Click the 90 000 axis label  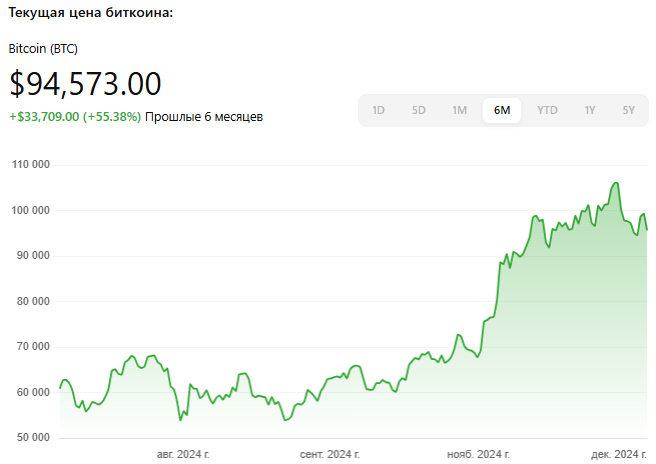tap(33, 256)
